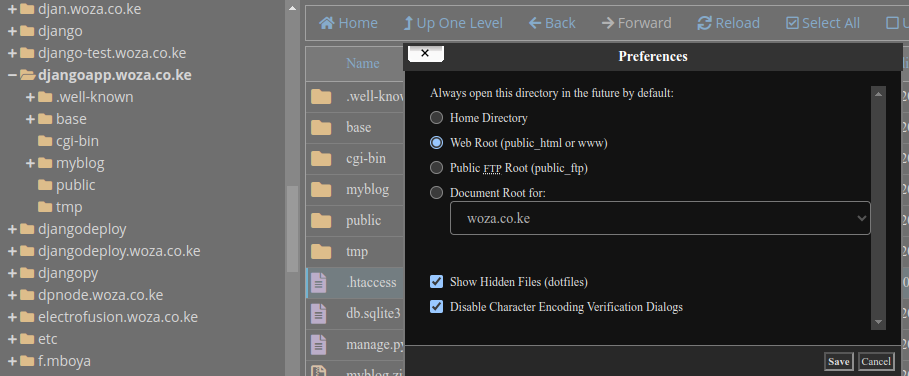Viewport: 909px width, 376px height.
Task: Cancel the Preferences dialog
Action: click(876, 362)
